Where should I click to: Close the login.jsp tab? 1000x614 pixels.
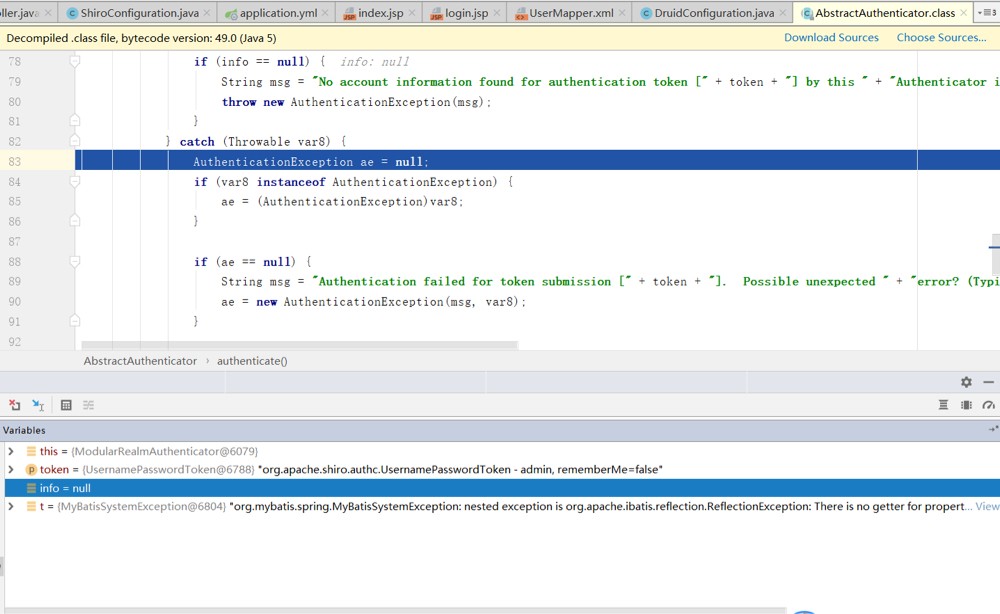tap(497, 13)
